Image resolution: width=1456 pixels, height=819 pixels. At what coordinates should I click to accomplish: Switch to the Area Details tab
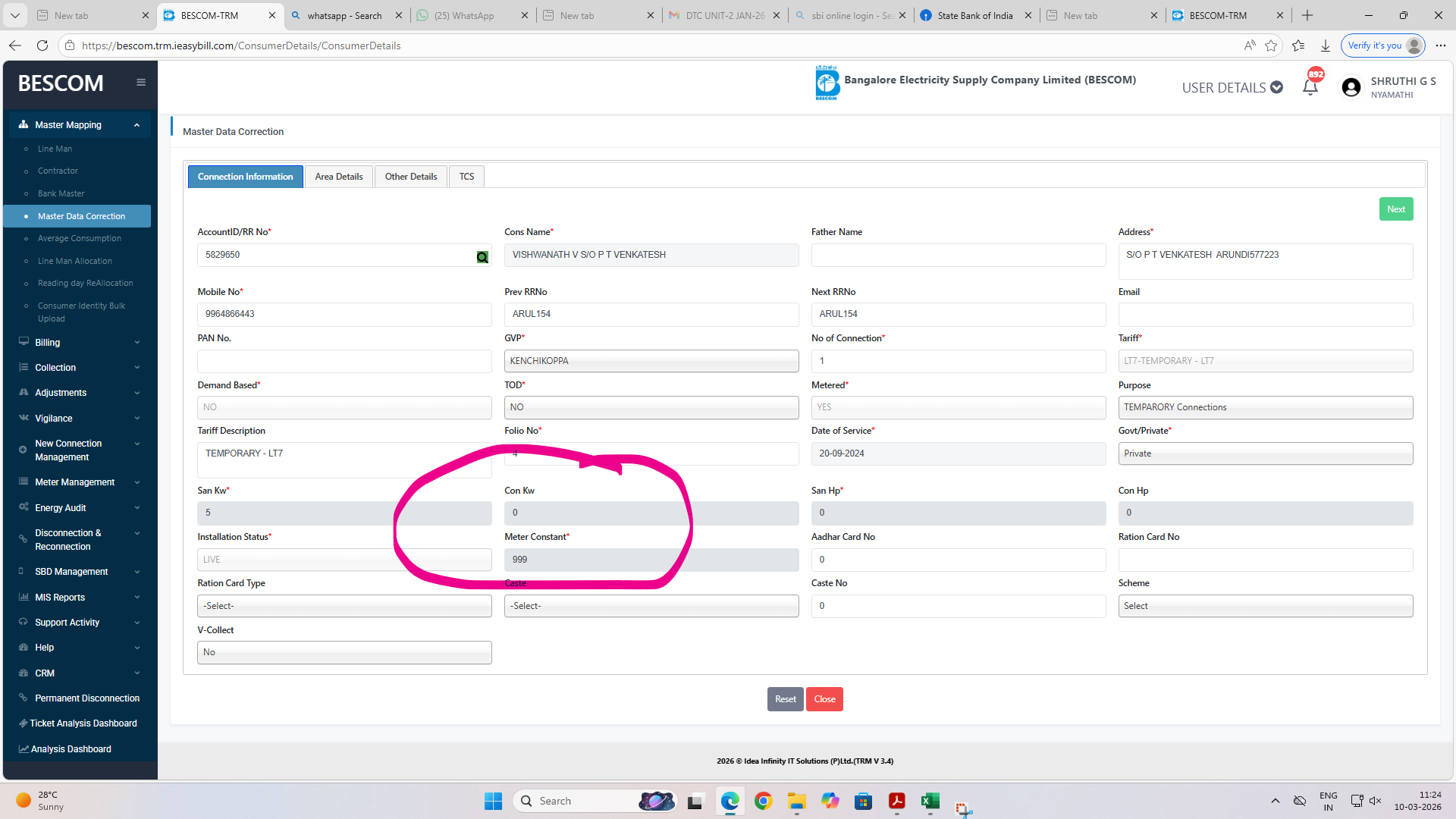pyautogui.click(x=338, y=177)
